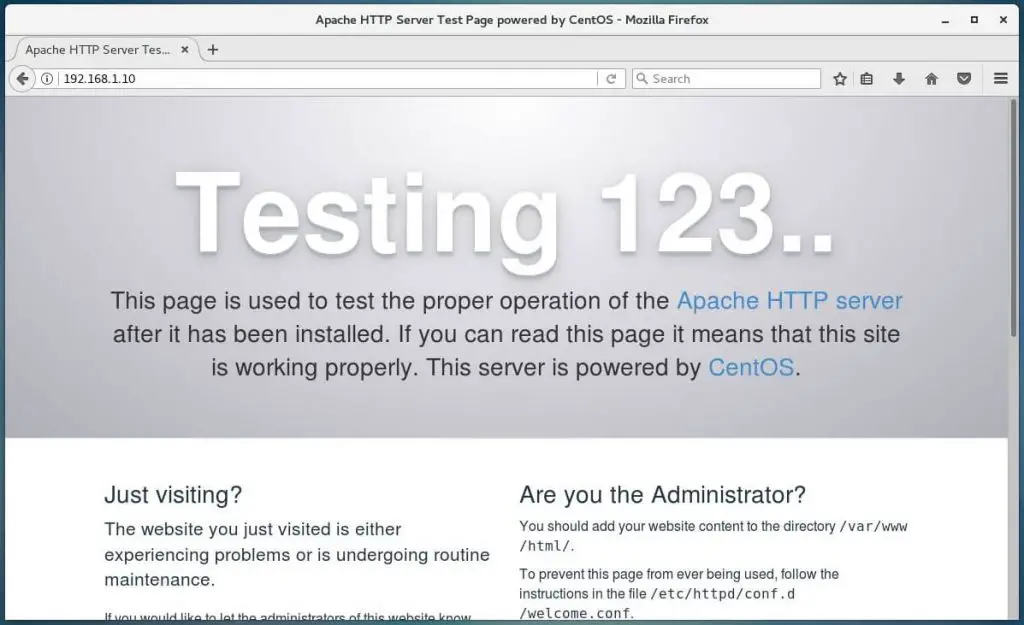
Task: Close the Firefox window
Action: tap(1003, 20)
